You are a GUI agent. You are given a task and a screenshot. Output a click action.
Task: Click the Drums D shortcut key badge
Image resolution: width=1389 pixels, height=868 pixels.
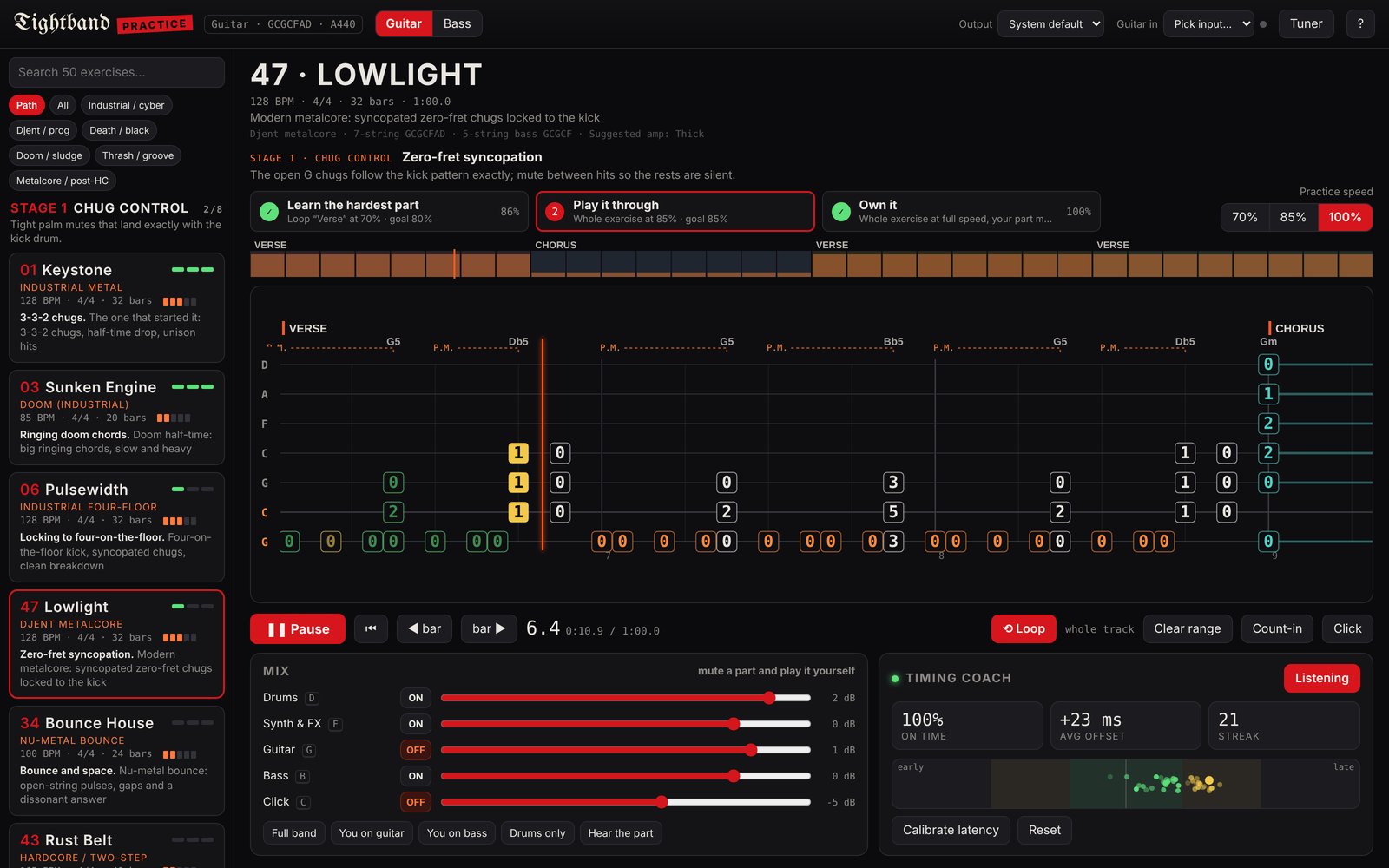pyautogui.click(x=312, y=698)
